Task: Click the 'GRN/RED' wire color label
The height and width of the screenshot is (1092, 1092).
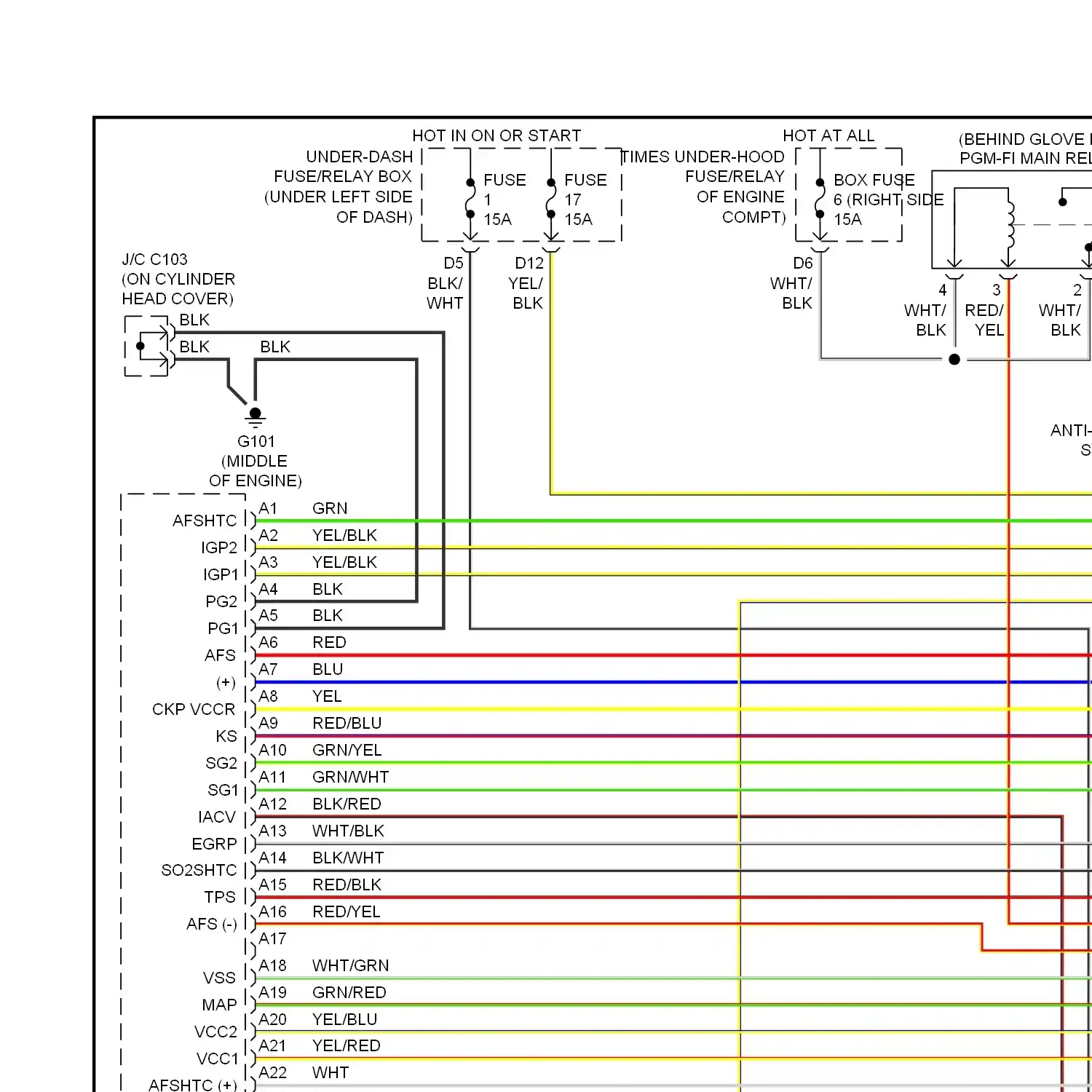Action: (349, 992)
